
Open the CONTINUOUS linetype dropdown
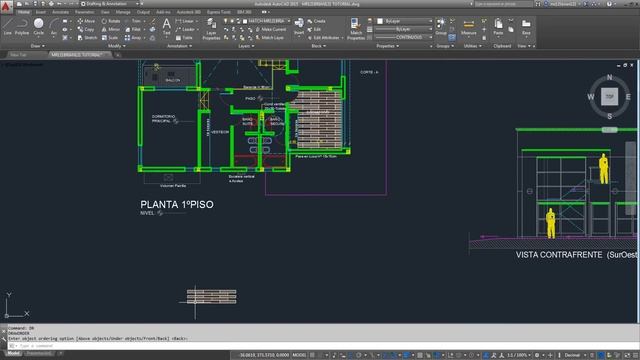[x=404, y=37]
